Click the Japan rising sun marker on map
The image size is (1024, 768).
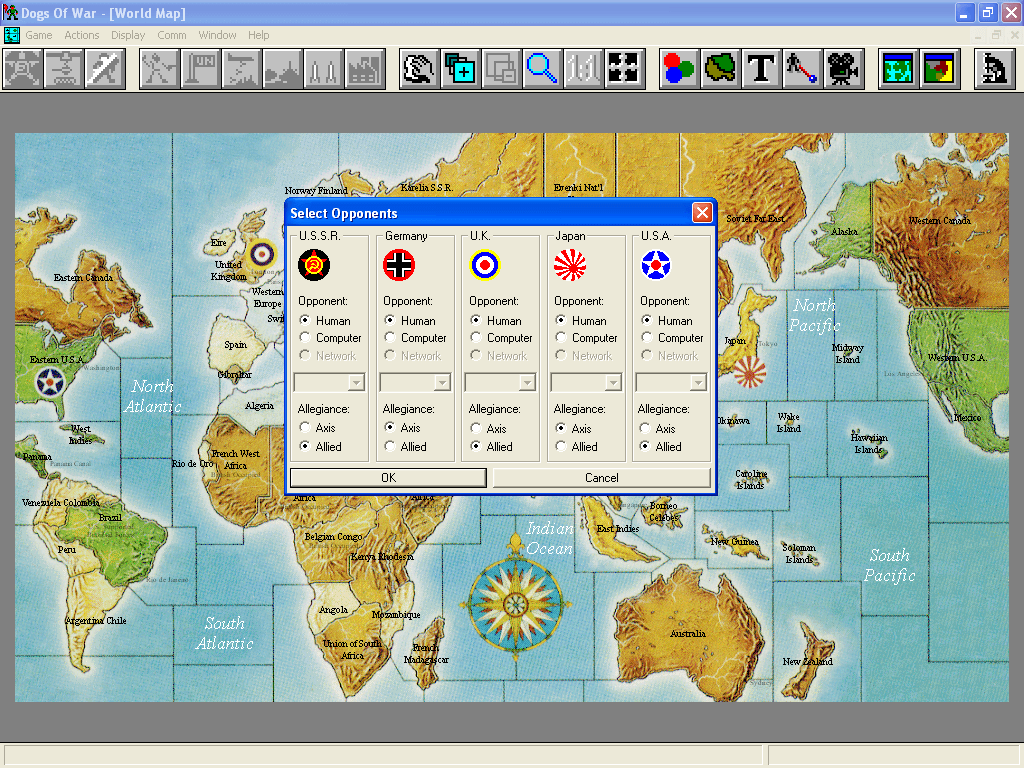[x=750, y=372]
